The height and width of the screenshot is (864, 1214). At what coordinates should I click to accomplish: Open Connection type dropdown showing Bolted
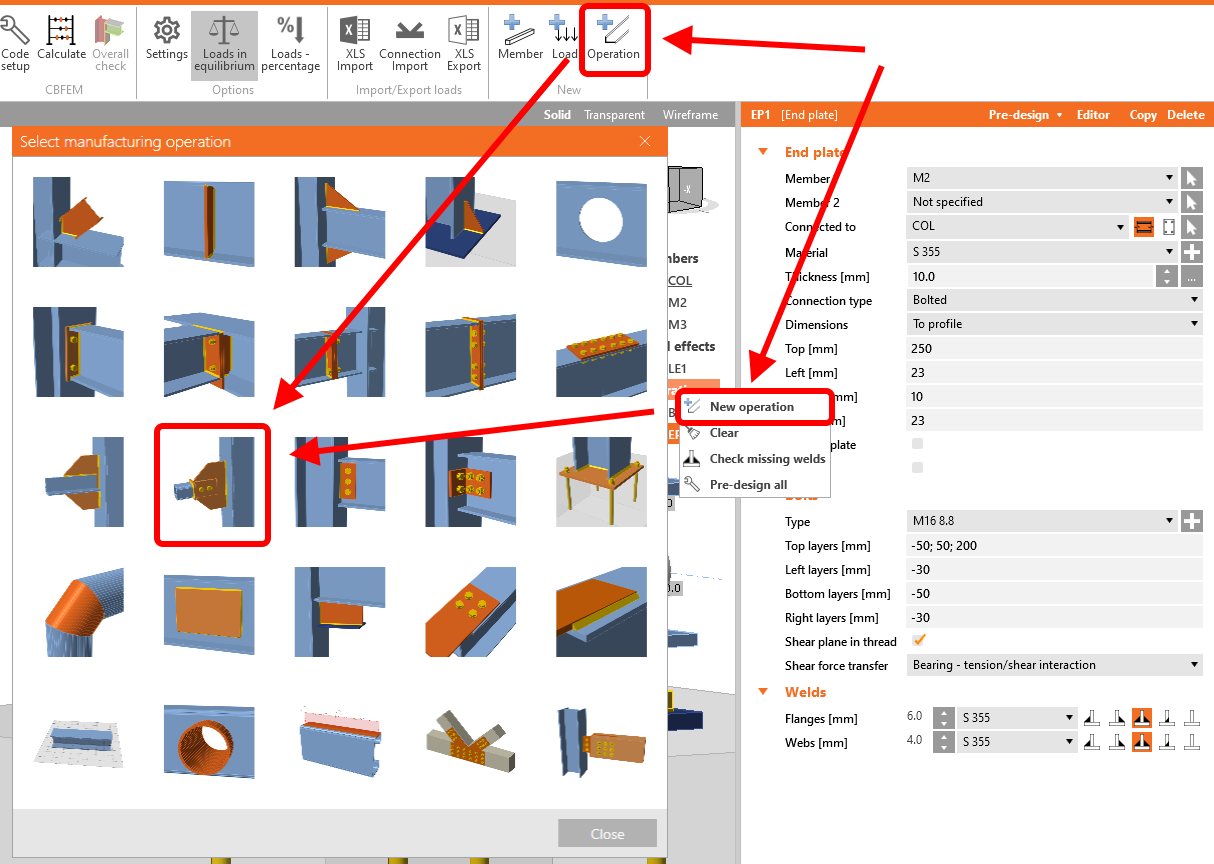1054,300
